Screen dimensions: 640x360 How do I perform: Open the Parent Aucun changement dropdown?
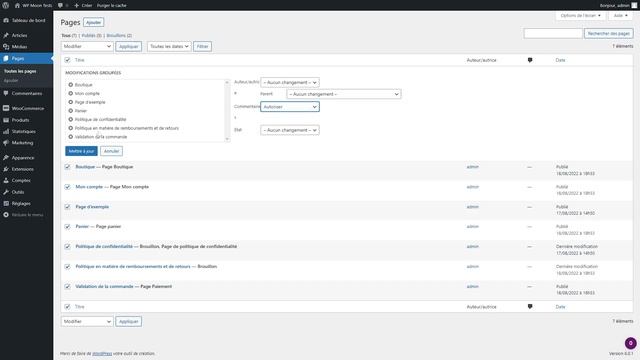click(x=344, y=94)
